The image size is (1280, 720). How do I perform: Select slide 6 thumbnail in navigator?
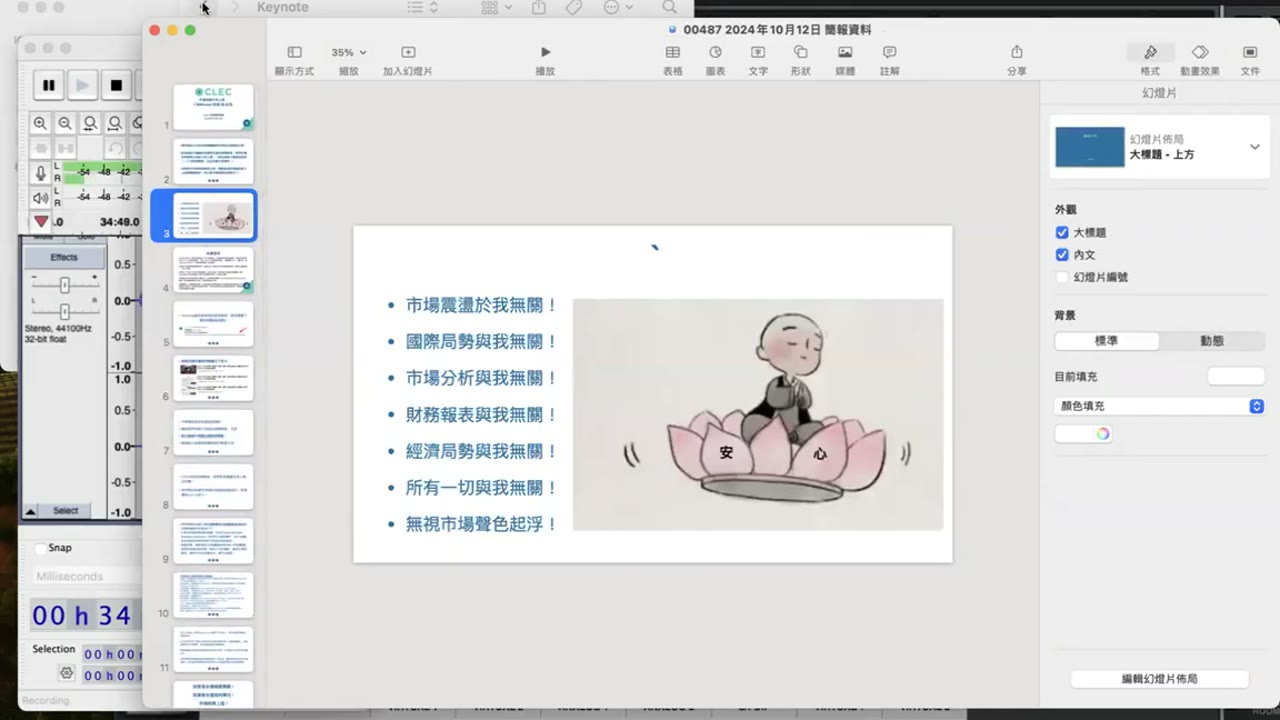tap(213, 378)
